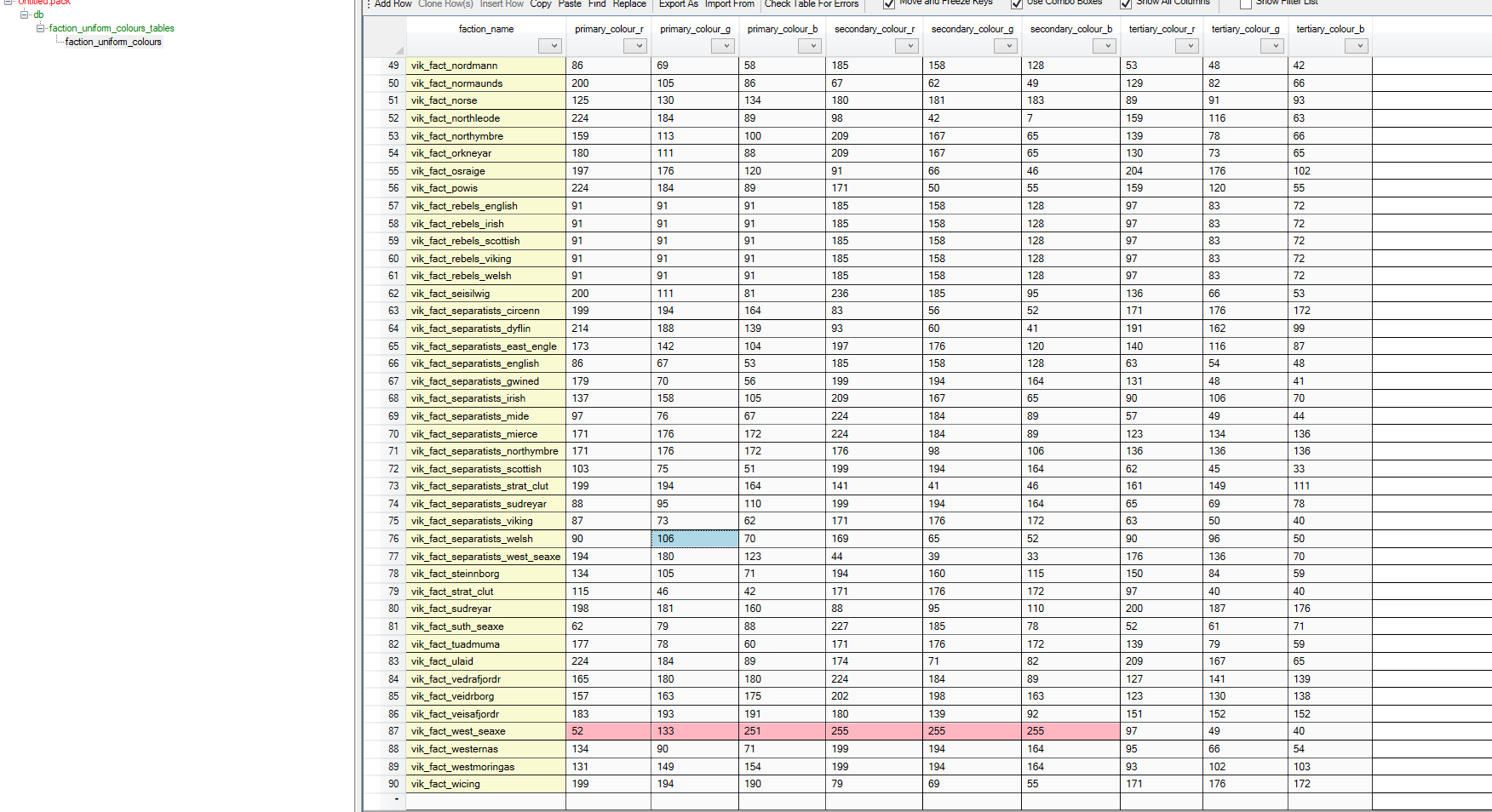Open the faction_name column filter dropdown

click(549, 46)
